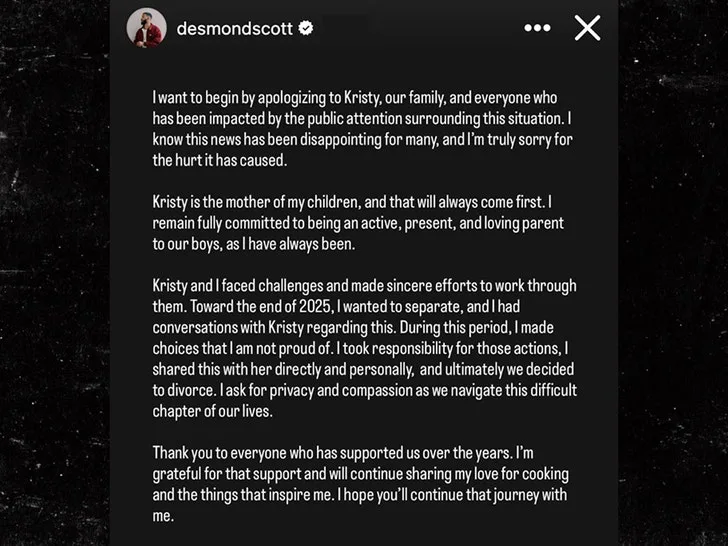Screen dimensions: 728x546
Task: Click the 'to our boys, as I have always been.' line
Action: [254, 244]
